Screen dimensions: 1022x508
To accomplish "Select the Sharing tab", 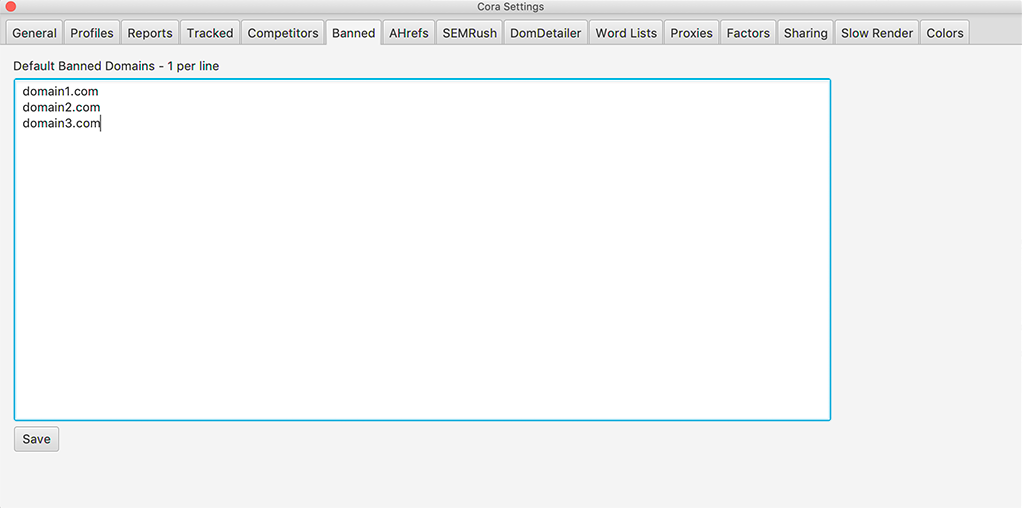I will (806, 33).
